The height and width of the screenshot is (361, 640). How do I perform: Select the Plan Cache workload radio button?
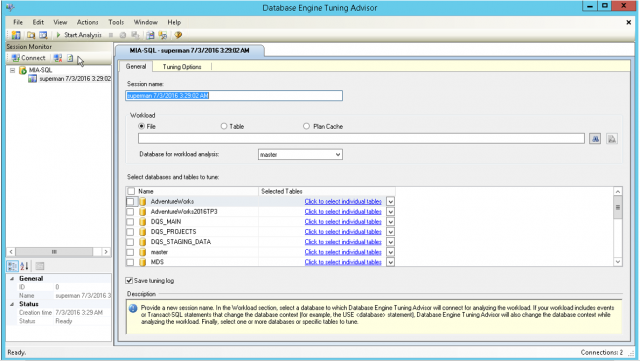(x=306, y=126)
